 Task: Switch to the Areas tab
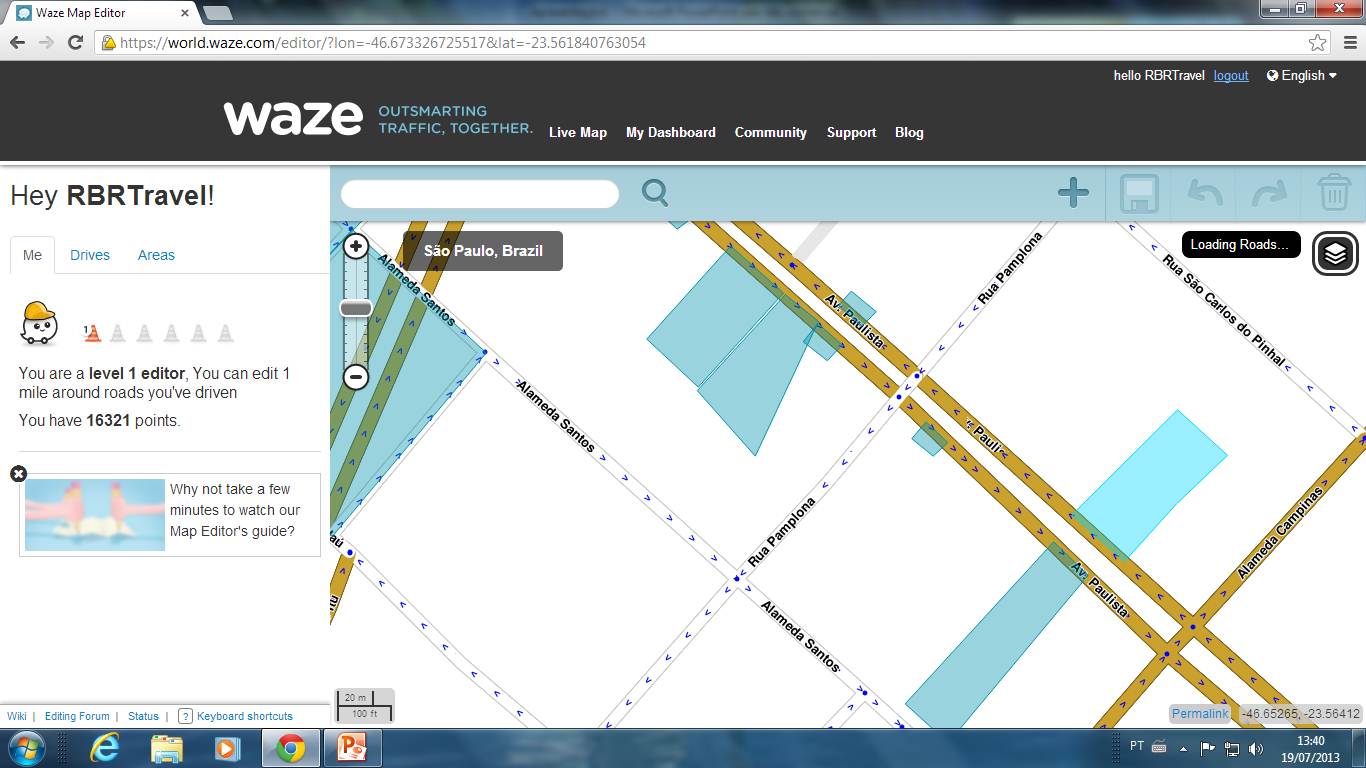click(x=156, y=255)
